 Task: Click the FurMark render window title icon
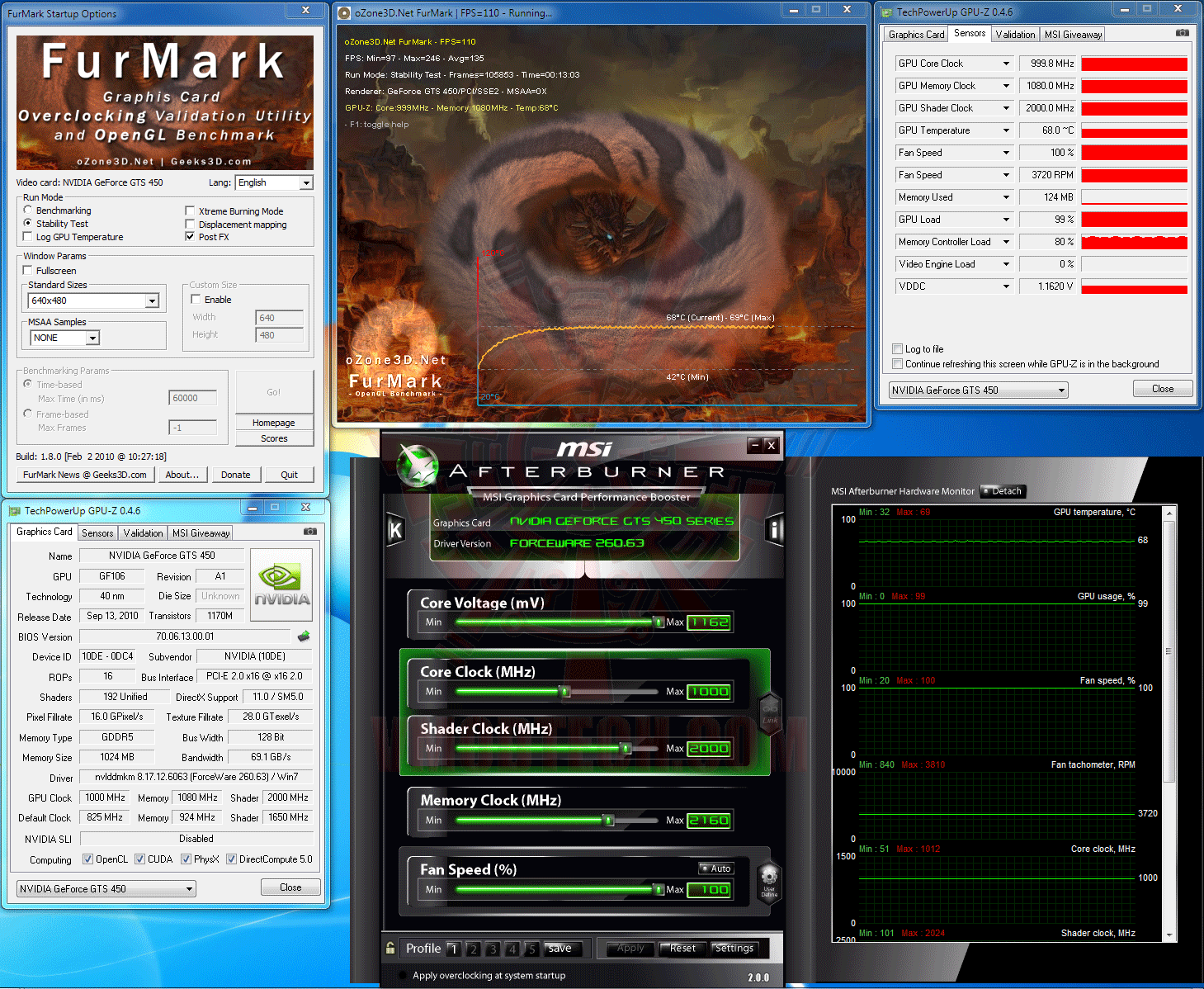345,12
